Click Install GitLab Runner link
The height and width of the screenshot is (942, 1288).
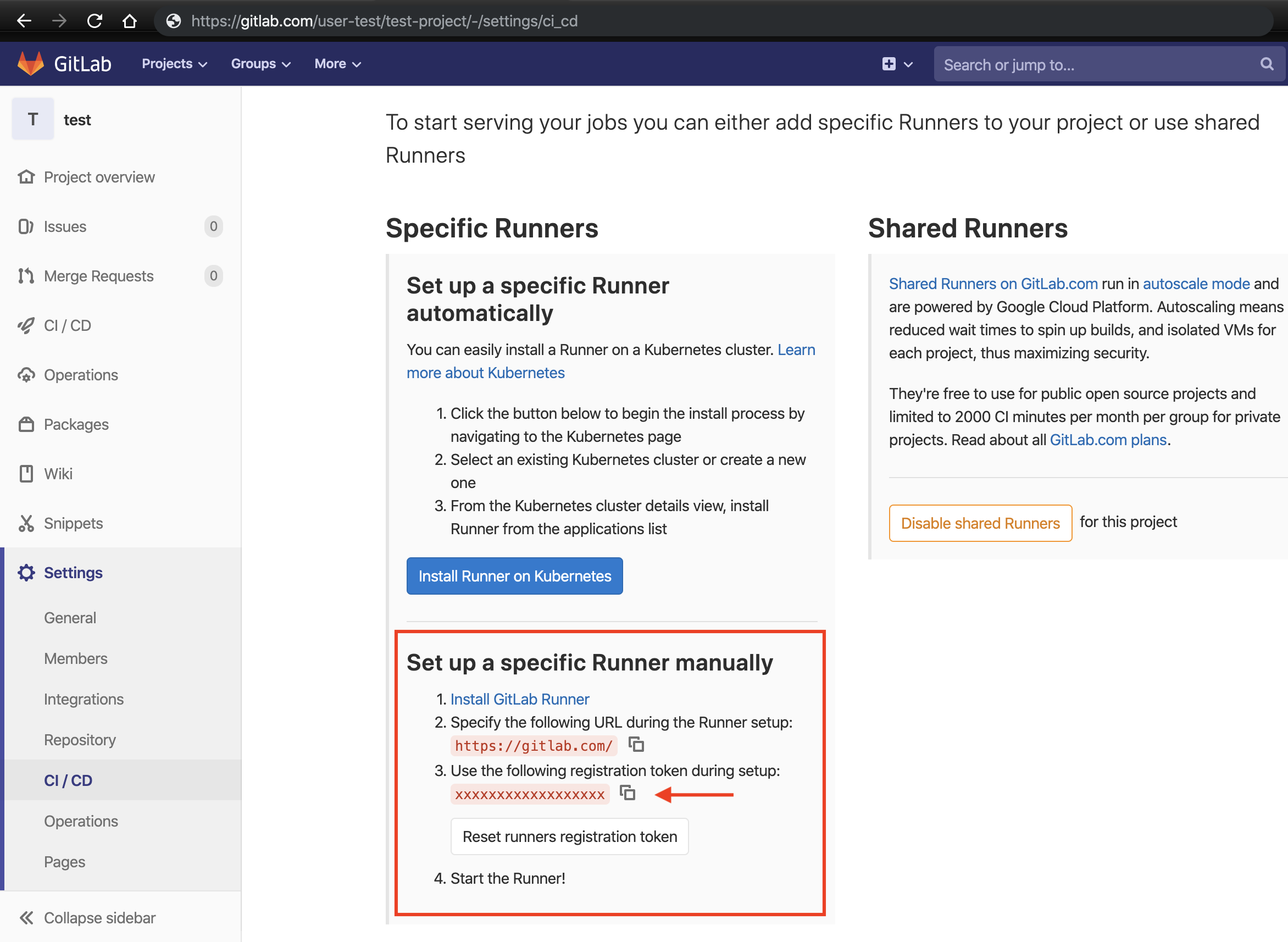coord(520,698)
